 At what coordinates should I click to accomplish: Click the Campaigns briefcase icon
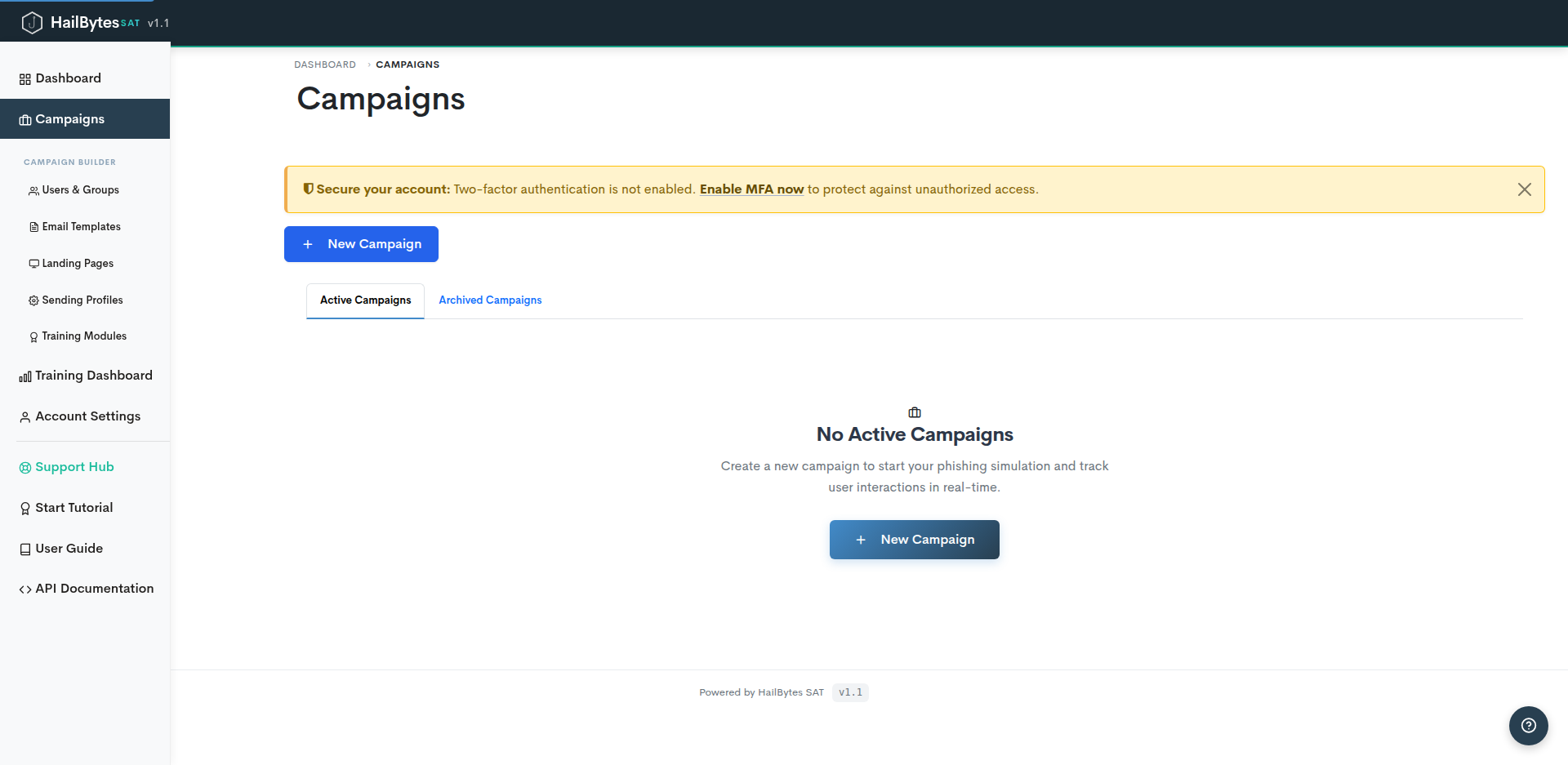(26, 119)
